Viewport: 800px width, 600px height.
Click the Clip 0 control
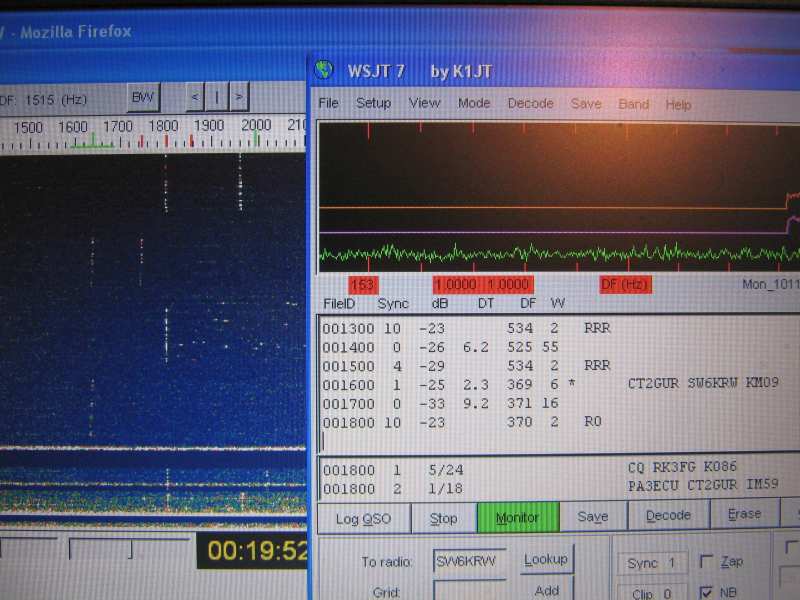click(651, 593)
